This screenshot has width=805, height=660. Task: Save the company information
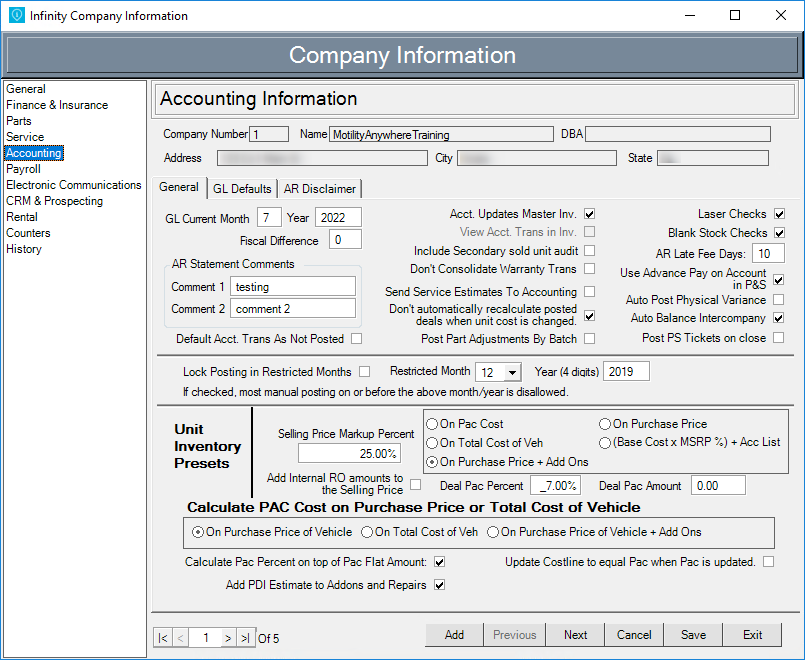coord(693,635)
